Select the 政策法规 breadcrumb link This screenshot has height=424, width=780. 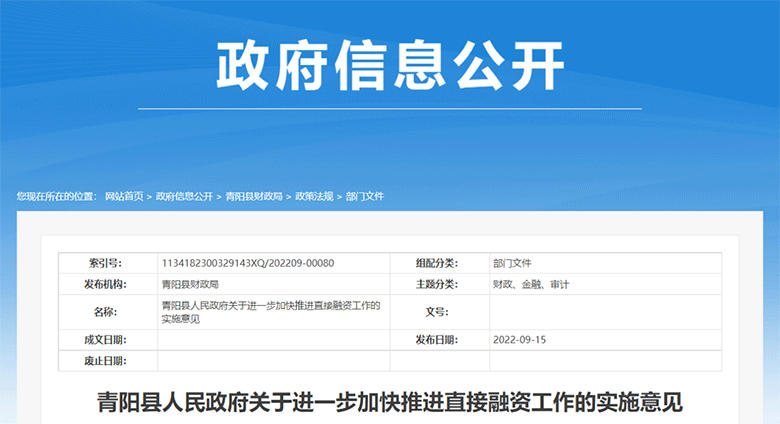313,196
